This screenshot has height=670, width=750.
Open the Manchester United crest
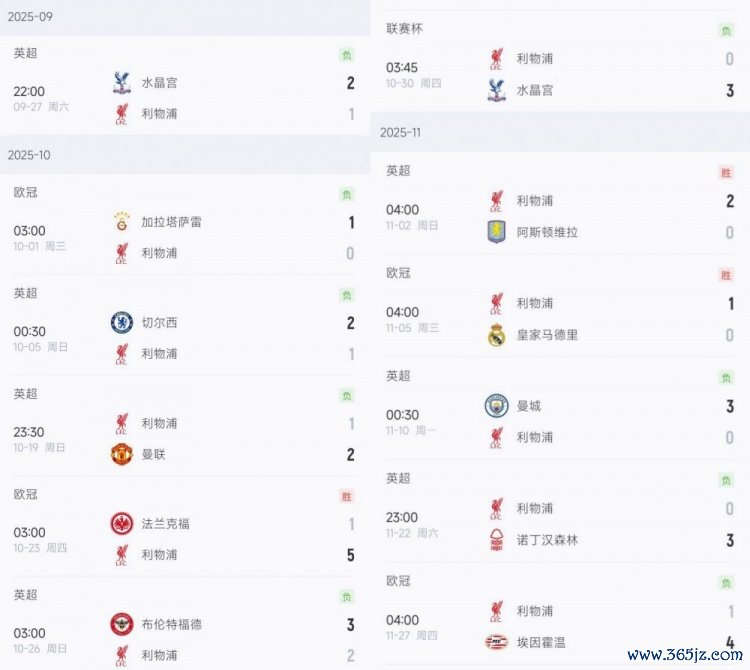[122, 454]
